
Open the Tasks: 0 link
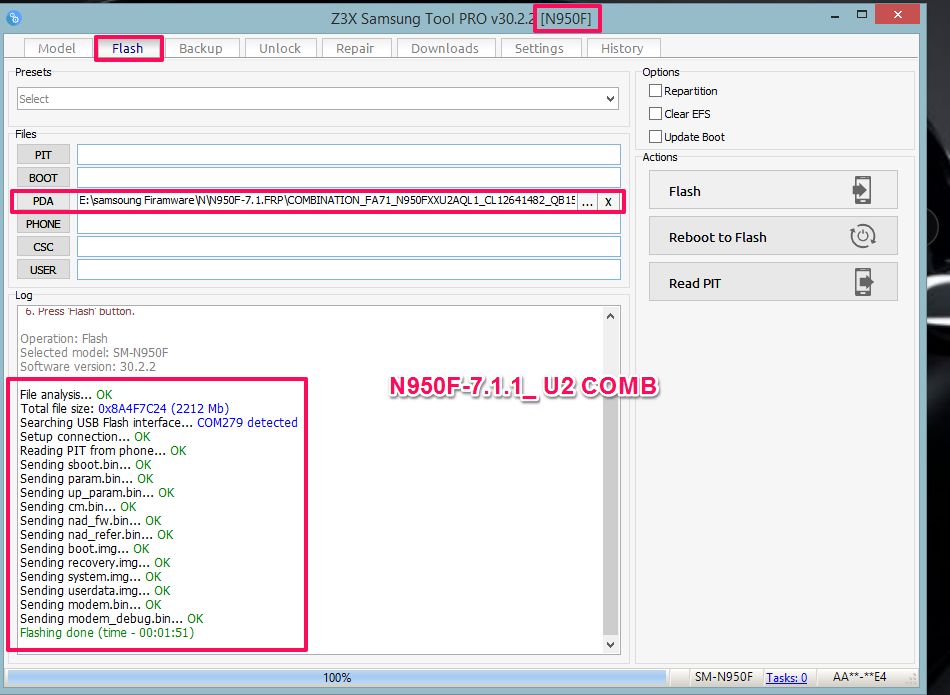click(786, 677)
